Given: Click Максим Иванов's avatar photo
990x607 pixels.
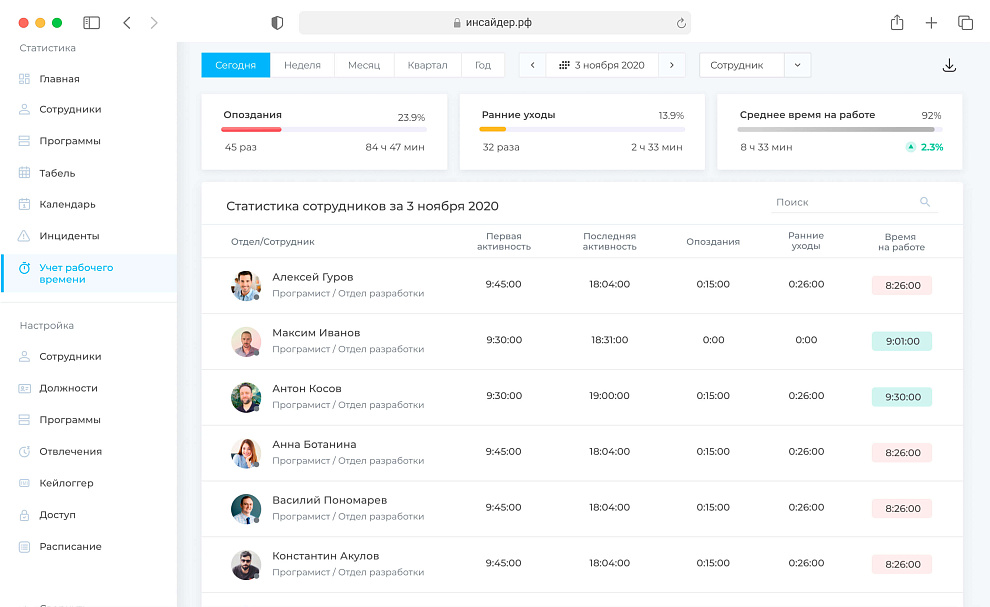Looking at the screenshot, I should click(x=245, y=341).
